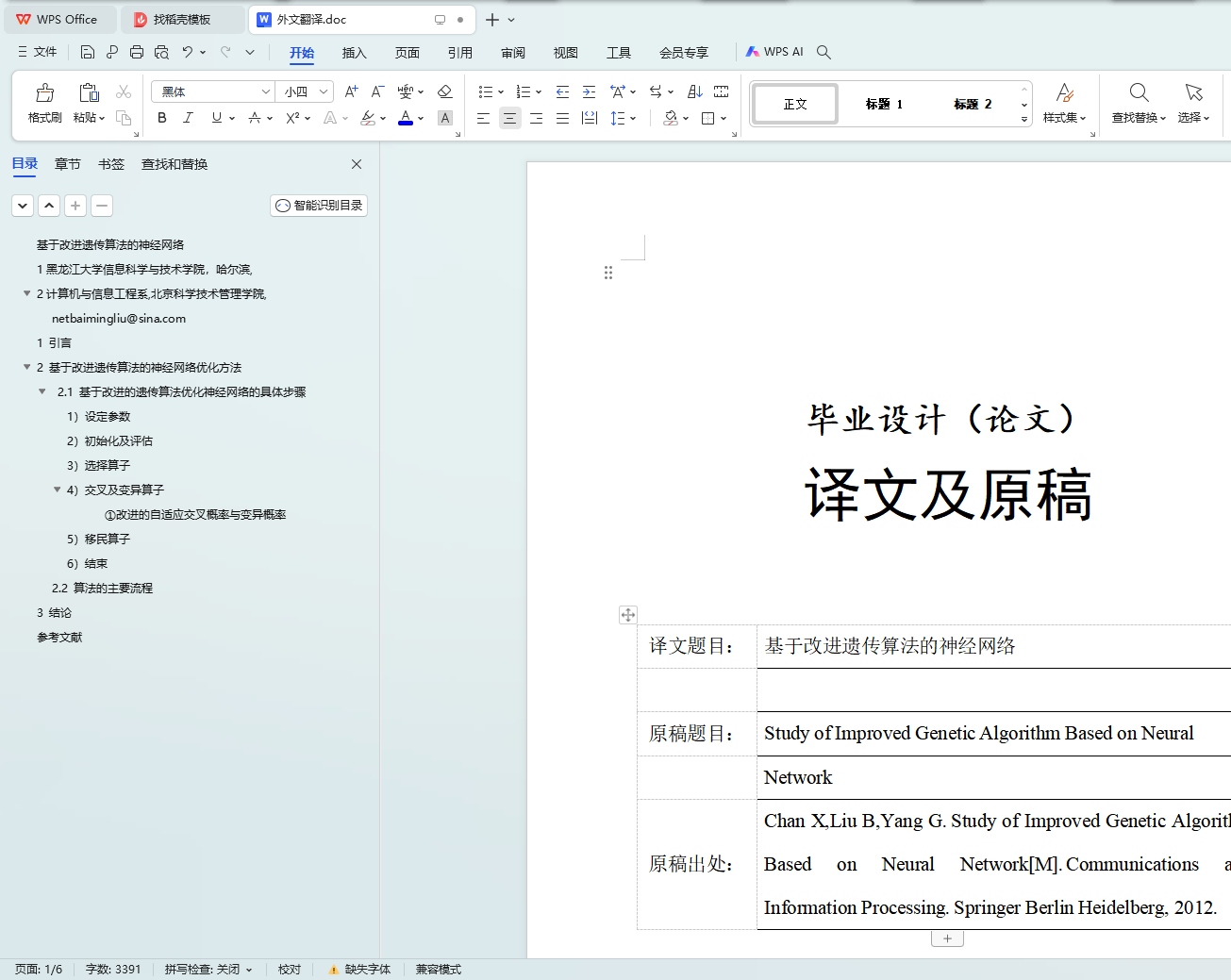The image size is (1231, 980).
Task: Open the WPS AI assistant
Action: 774,52
